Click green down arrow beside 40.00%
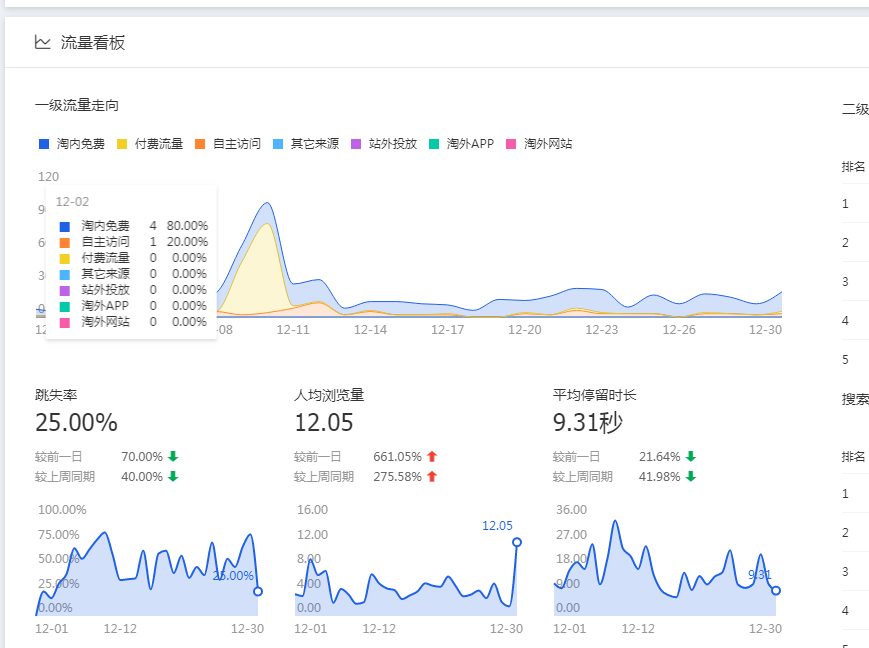The image size is (869, 648). pyautogui.click(x=173, y=477)
